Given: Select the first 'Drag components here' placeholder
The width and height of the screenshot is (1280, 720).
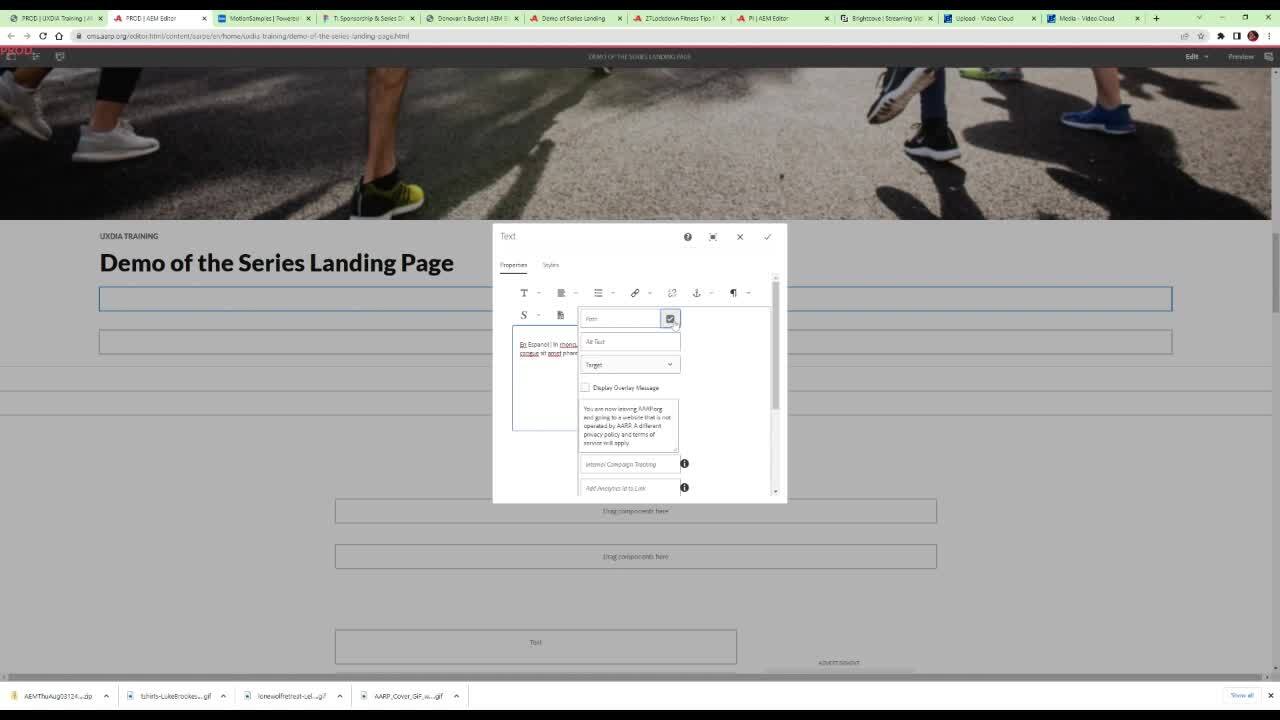Looking at the screenshot, I should pyautogui.click(x=635, y=511).
